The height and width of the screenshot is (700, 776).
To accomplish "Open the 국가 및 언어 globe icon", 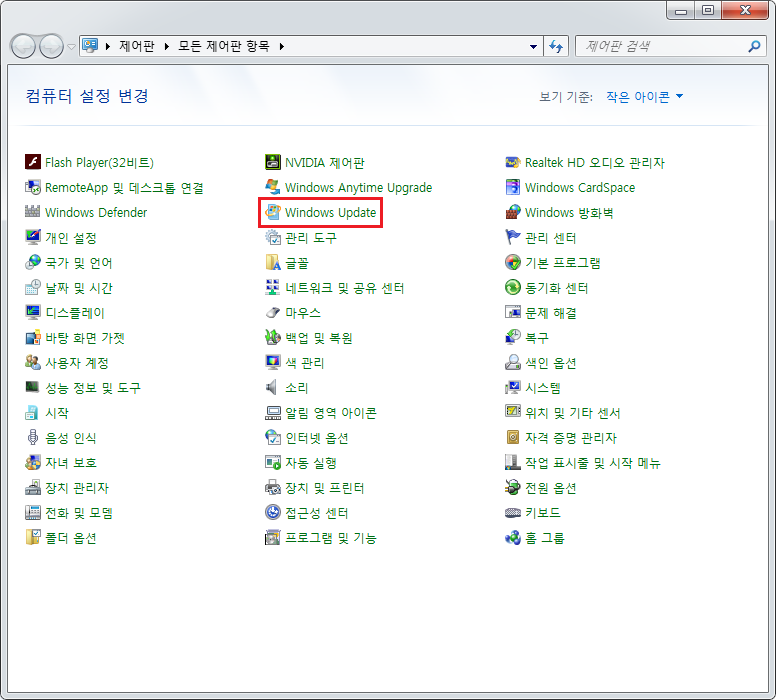I will click(33, 262).
